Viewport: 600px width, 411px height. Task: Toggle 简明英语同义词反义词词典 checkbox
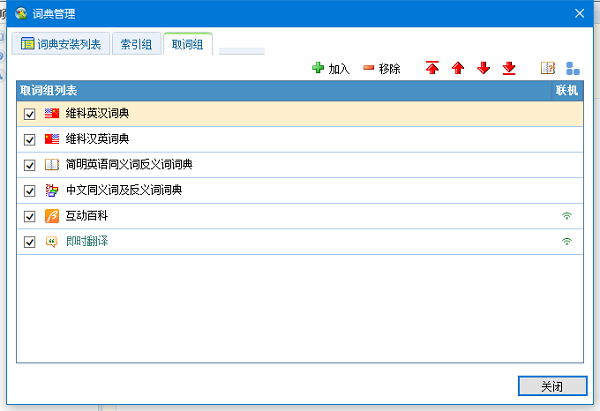[x=29, y=165]
